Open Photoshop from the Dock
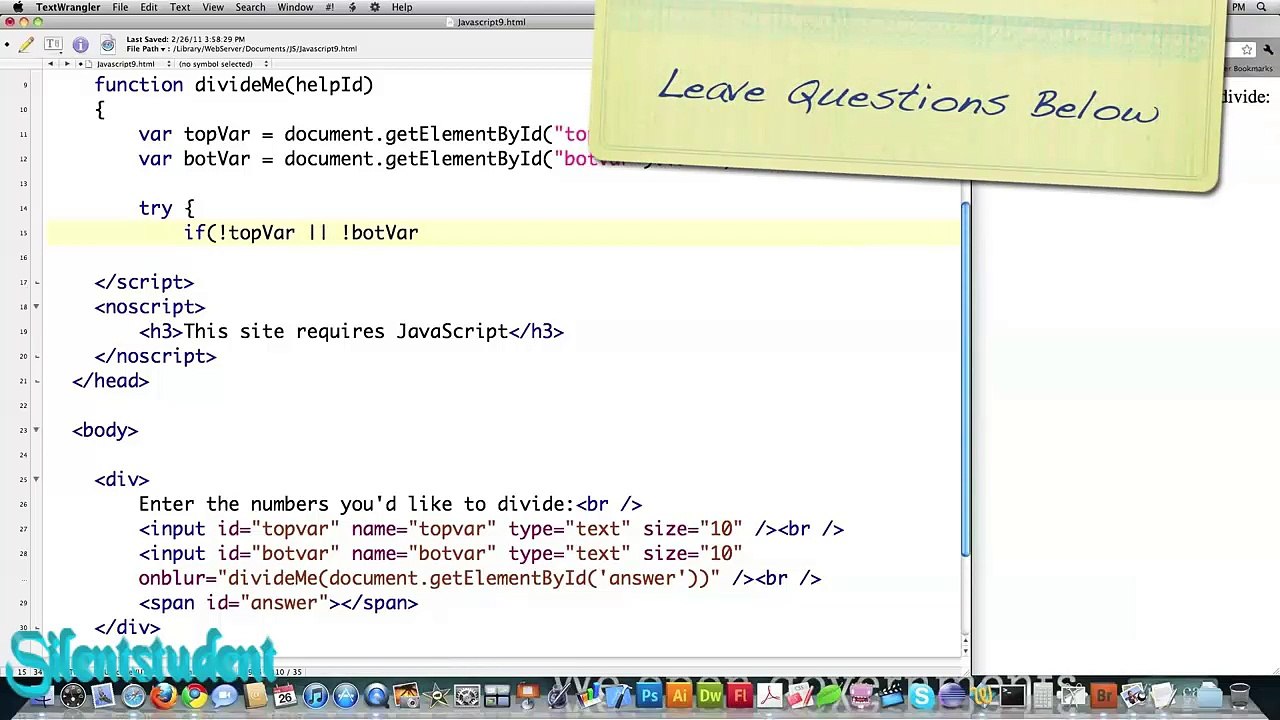Screen dimensions: 1280x720 (649, 696)
